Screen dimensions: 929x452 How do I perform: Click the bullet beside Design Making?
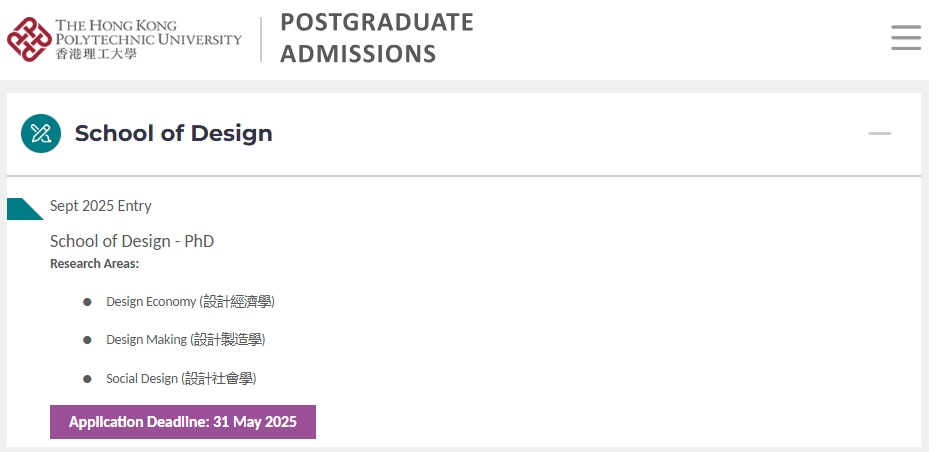(87, 340)
